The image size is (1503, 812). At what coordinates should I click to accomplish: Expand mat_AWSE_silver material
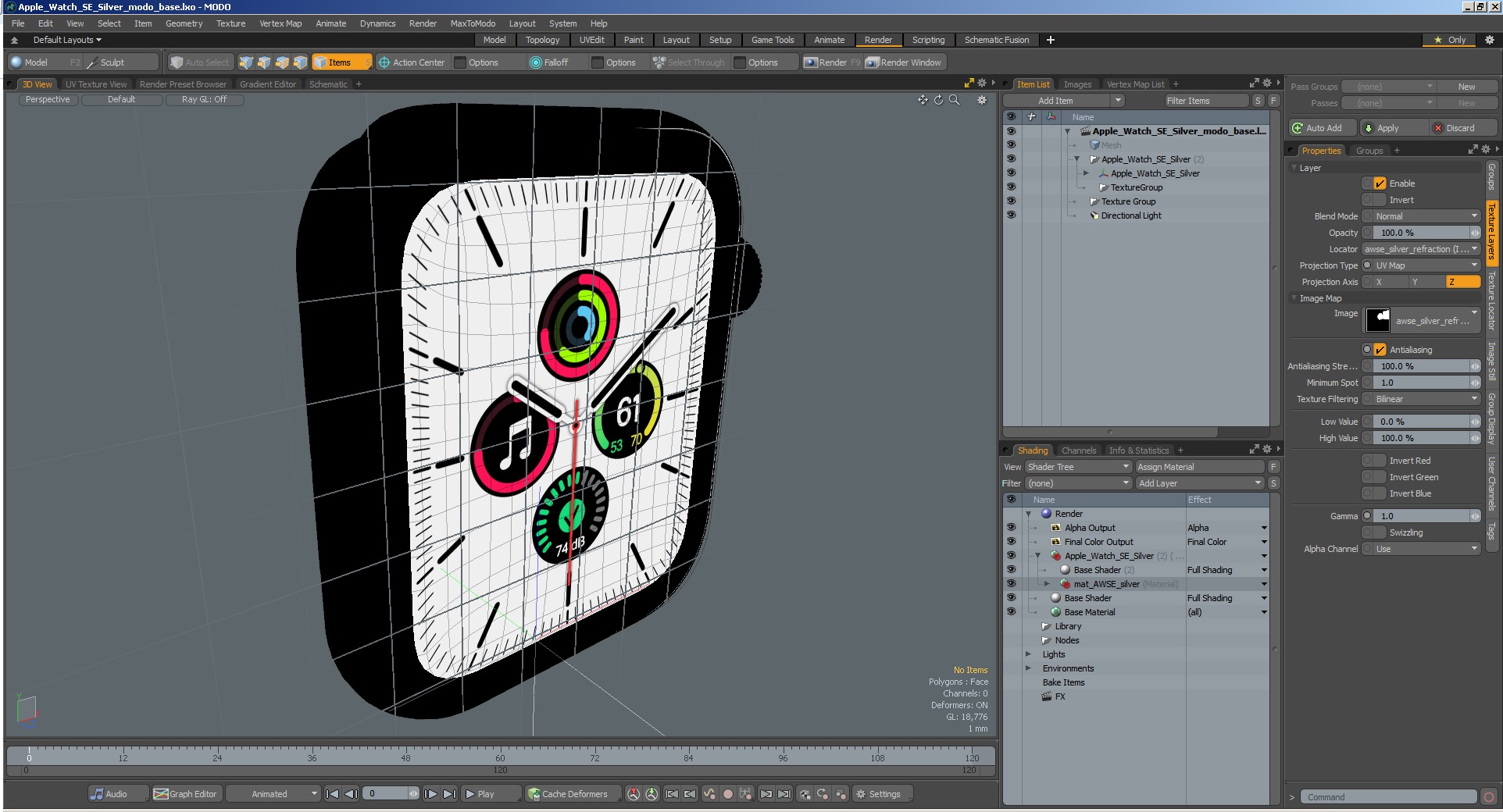(x=1047, y=584)
